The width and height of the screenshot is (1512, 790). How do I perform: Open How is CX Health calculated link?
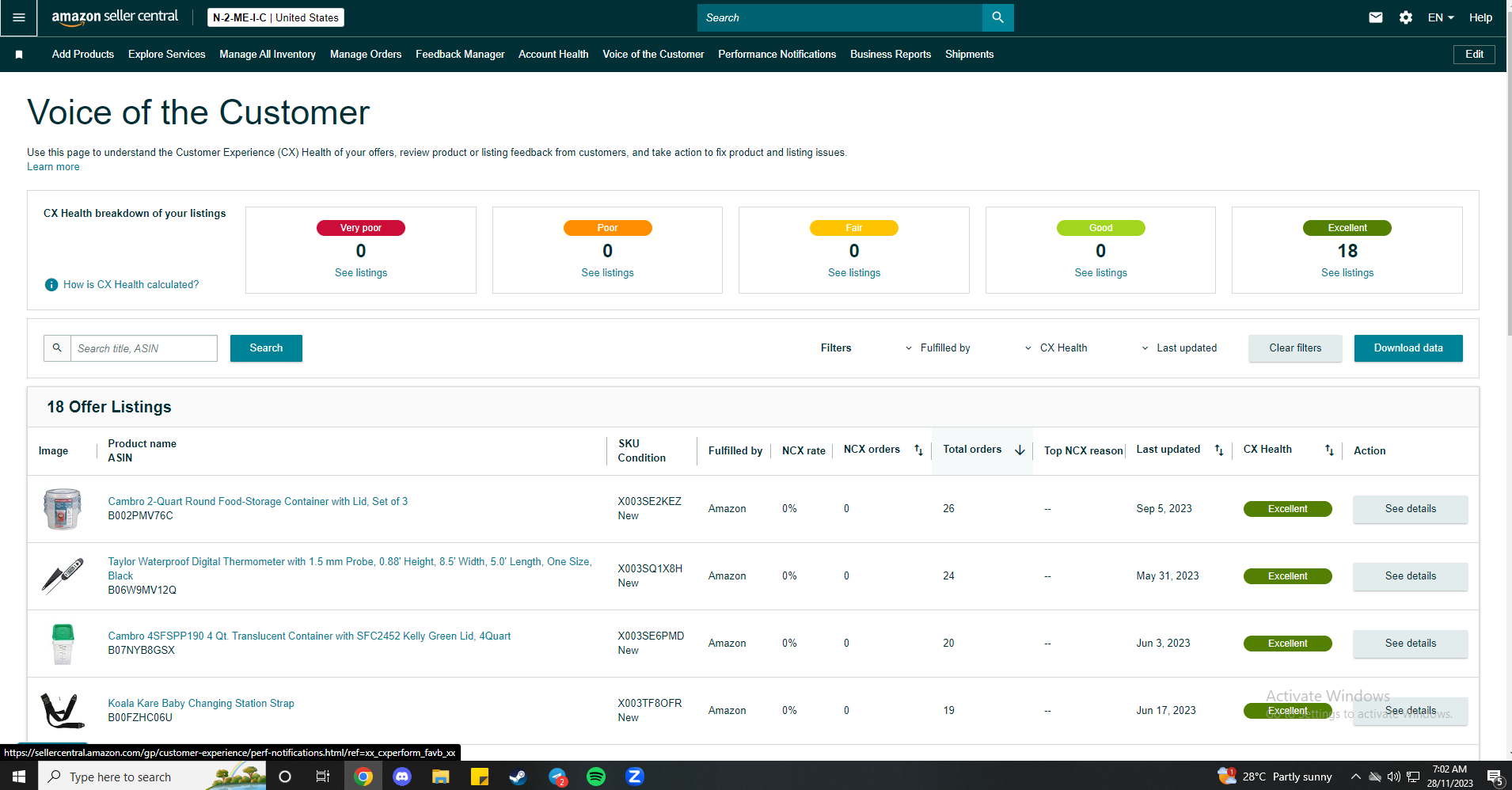tap(131, 285)
